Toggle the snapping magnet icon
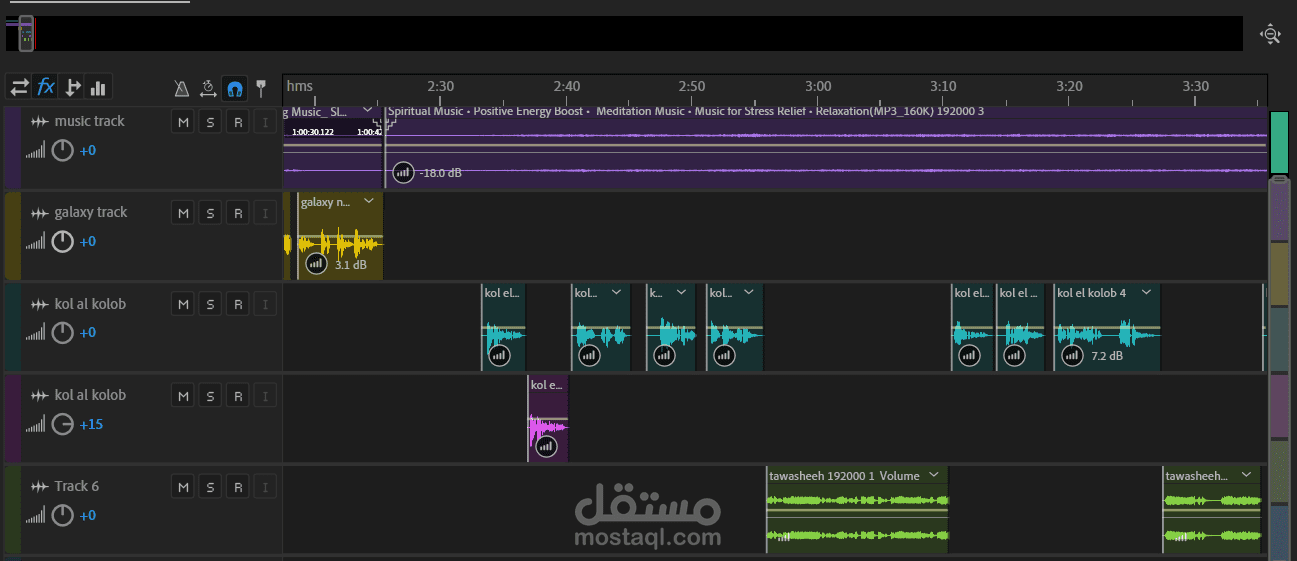Viewport: 1297px width, 561px height. (235, 89)
